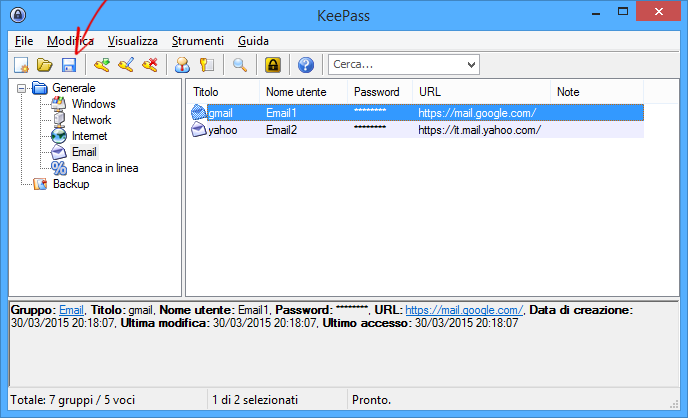Click the Network group icon

pos(59,120)
